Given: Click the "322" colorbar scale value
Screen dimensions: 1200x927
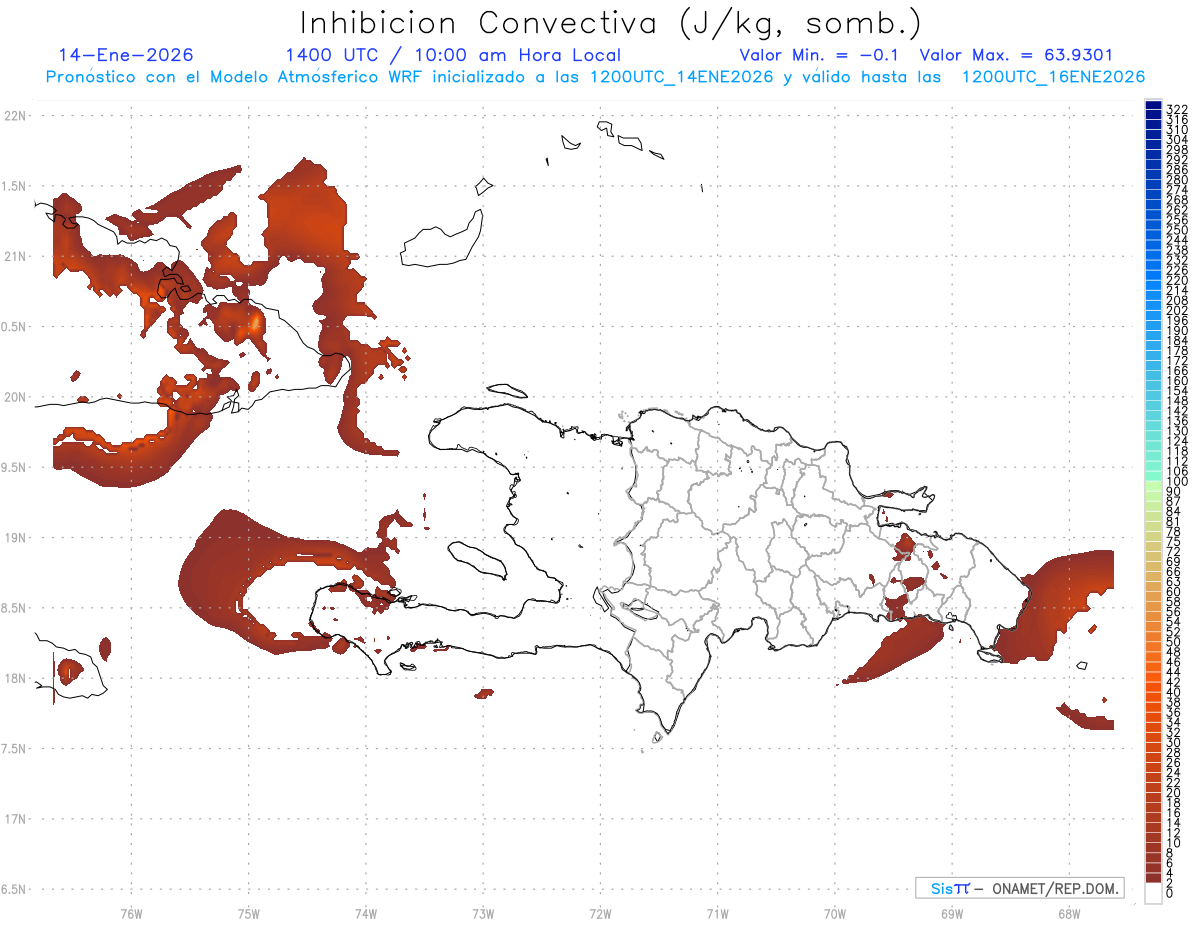Looking at the screenshot, I should click(1177, 108).
